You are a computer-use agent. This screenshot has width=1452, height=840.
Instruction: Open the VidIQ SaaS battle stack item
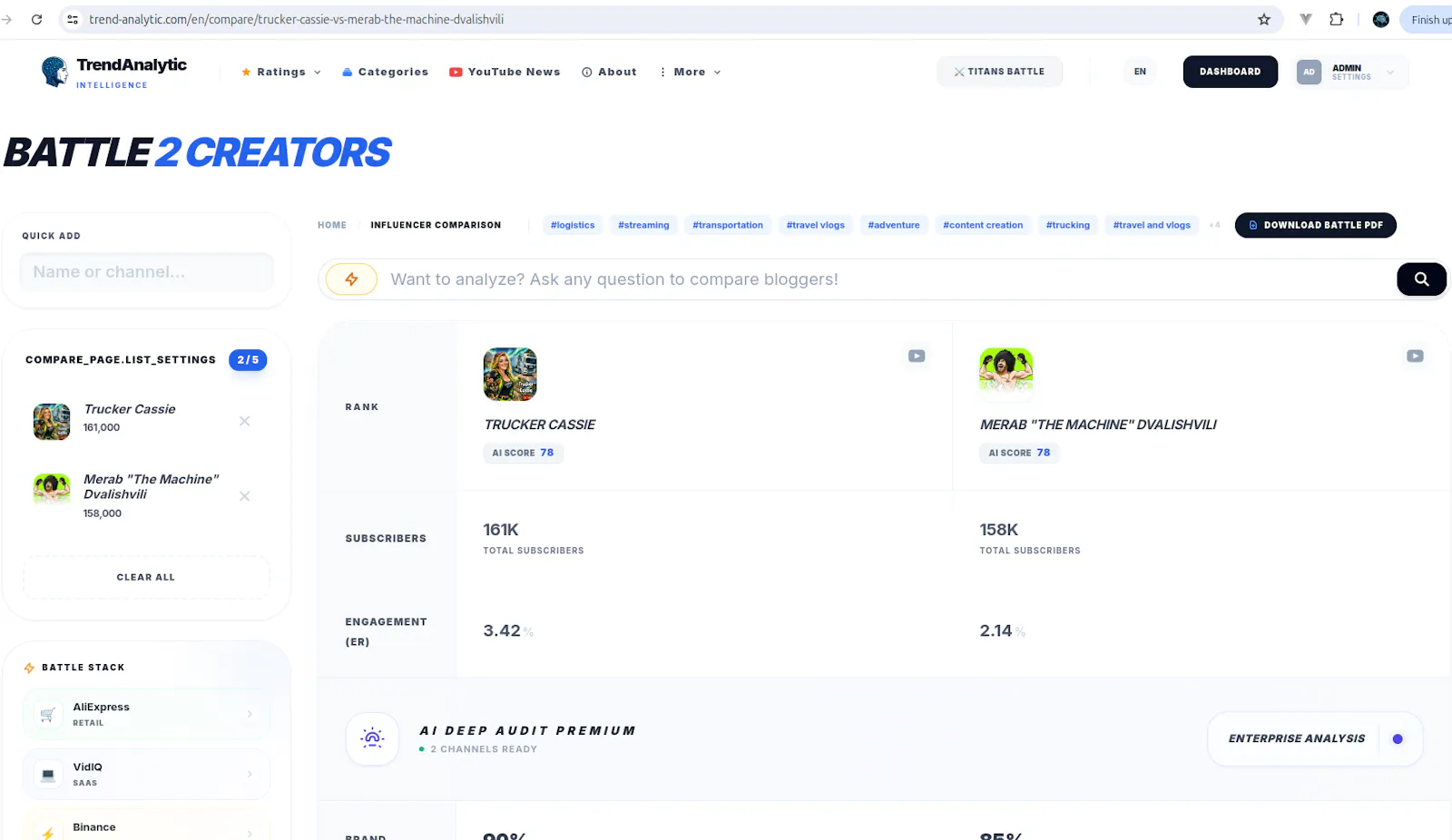(146, 774)
